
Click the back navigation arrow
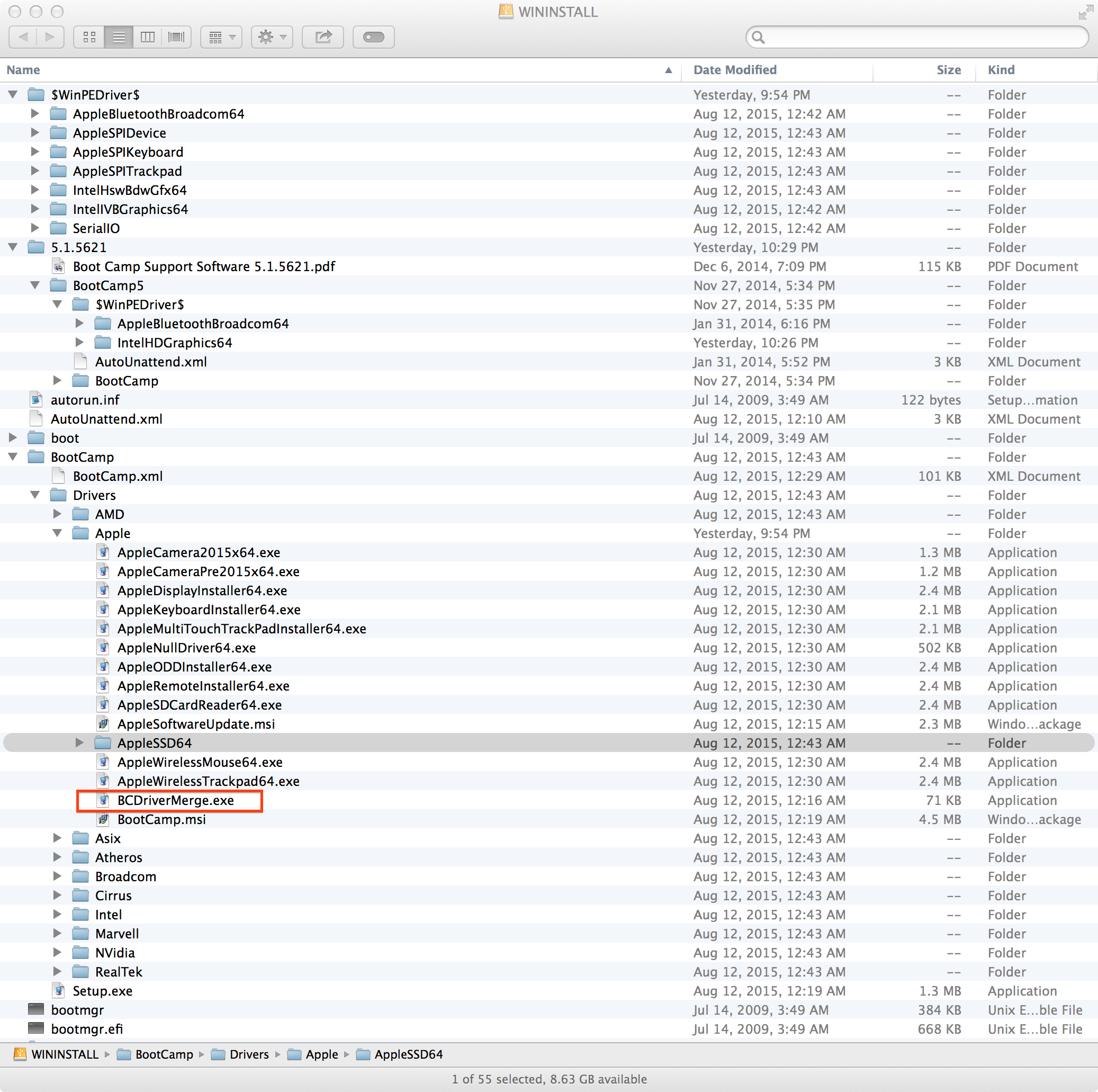(23, 37)
